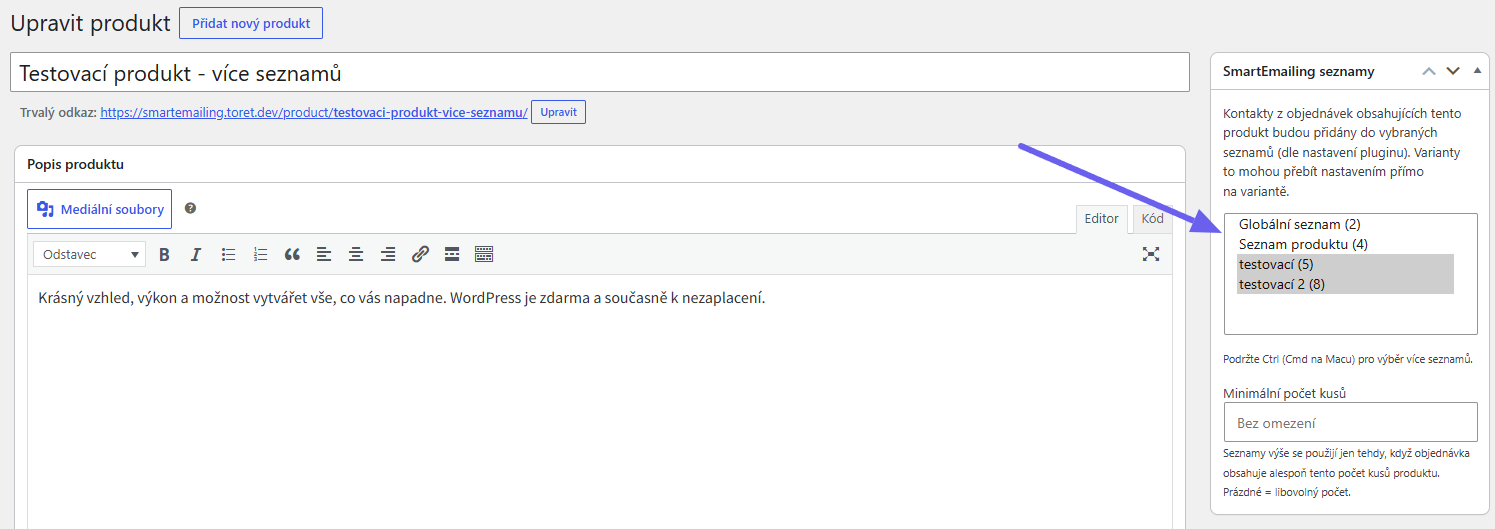Insert or edit a link
Image resolution: width=1495 pixels, height=529 pixels.
420,255
